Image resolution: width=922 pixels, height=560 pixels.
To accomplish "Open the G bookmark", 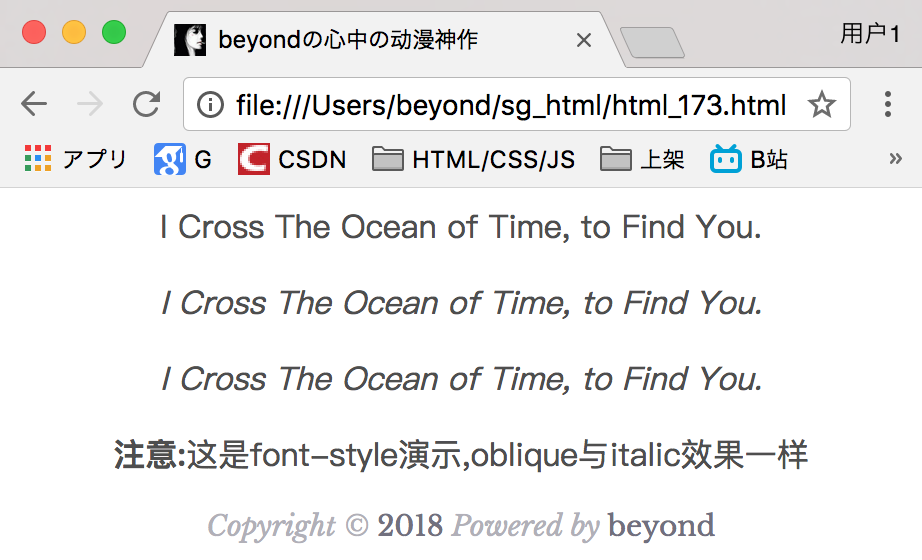I will [x=183, y=158].
